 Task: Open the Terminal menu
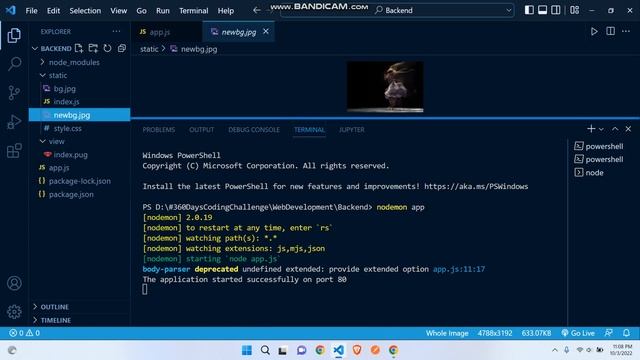coord(193,11)
